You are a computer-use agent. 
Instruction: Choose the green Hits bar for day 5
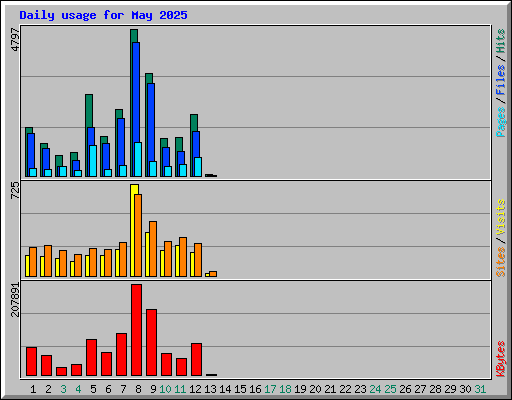[89, 110]
